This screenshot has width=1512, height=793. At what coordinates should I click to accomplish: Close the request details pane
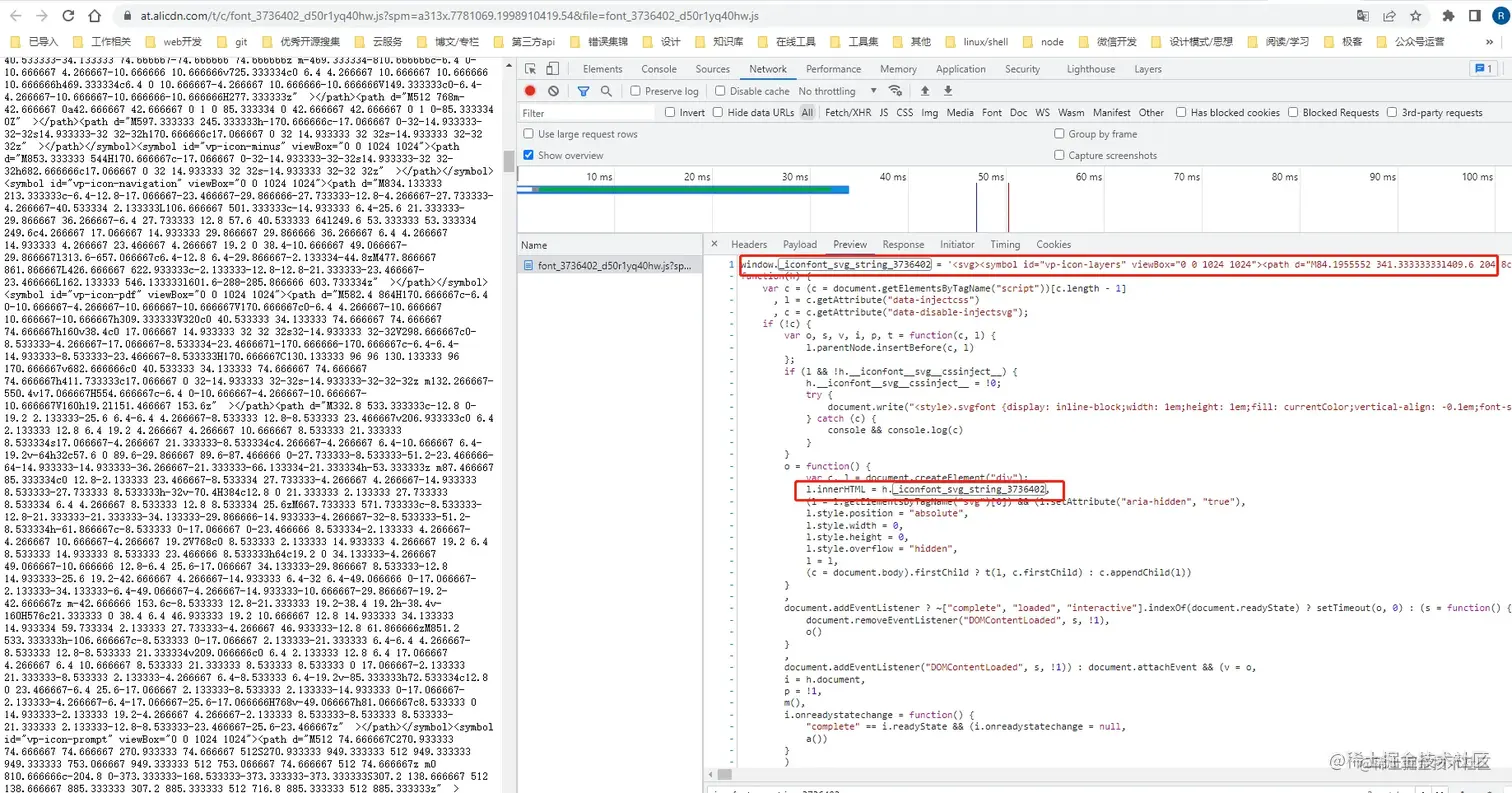tap(714, 244)
